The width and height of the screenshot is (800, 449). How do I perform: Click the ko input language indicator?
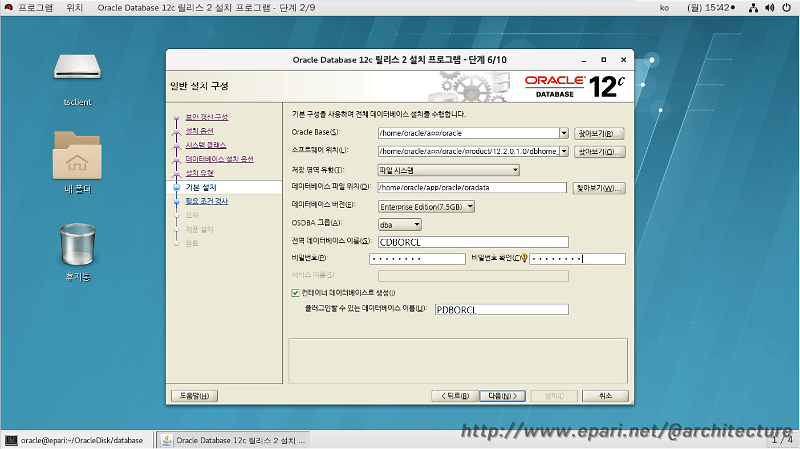coord(664,8)
